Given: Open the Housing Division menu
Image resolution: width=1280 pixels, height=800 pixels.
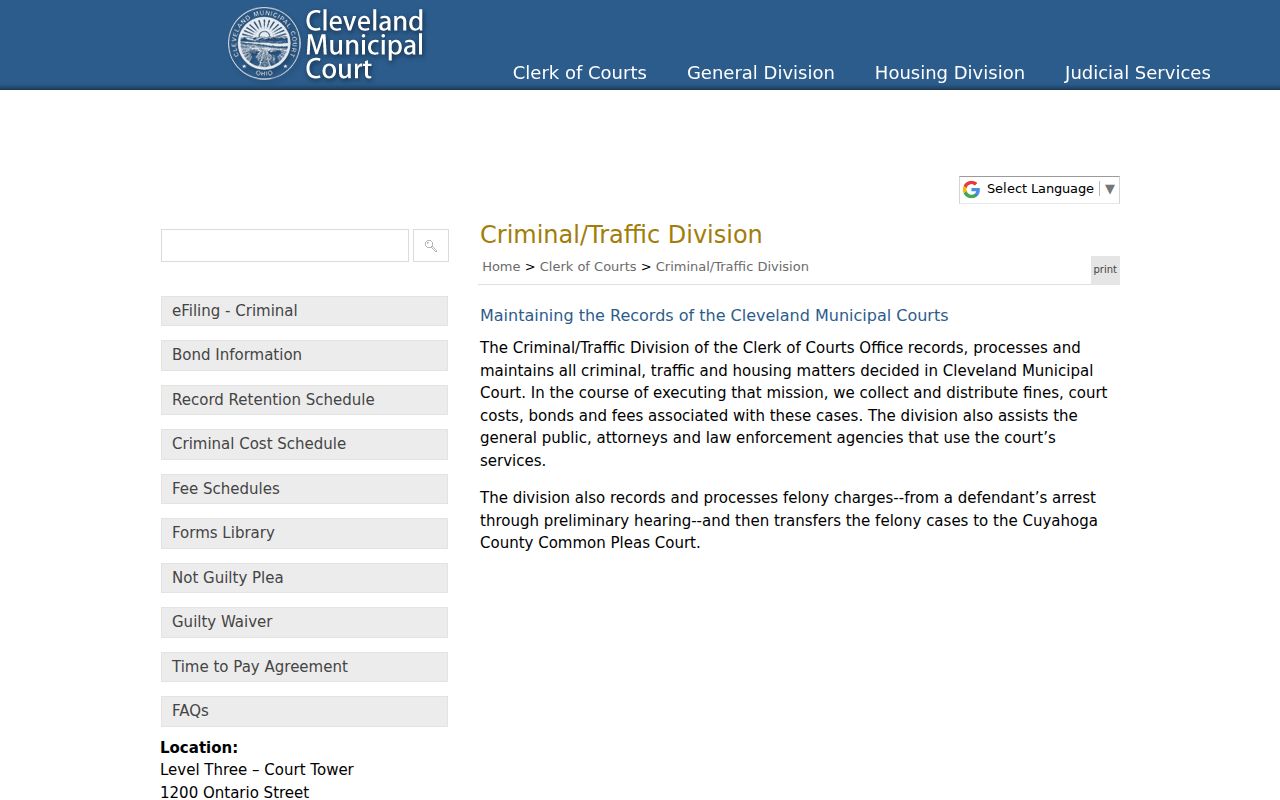Looking at the screenshot, I should click(950, 73).
